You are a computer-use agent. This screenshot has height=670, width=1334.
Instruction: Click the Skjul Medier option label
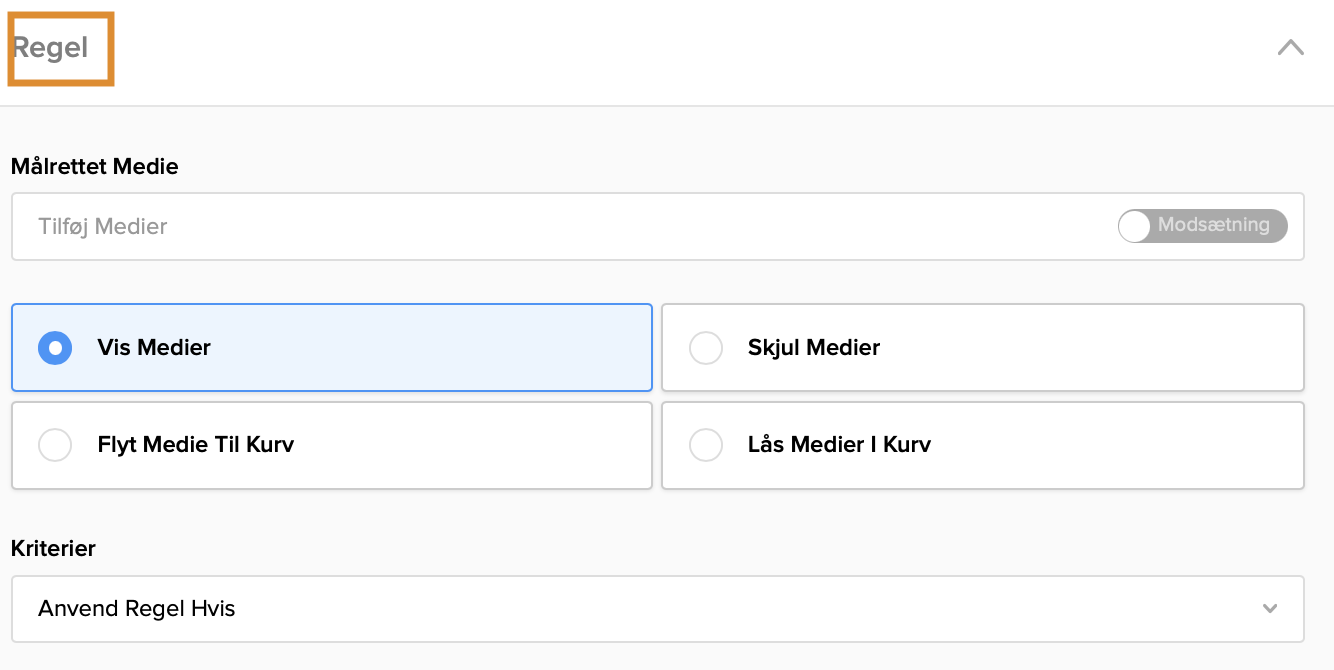(814, 348)
